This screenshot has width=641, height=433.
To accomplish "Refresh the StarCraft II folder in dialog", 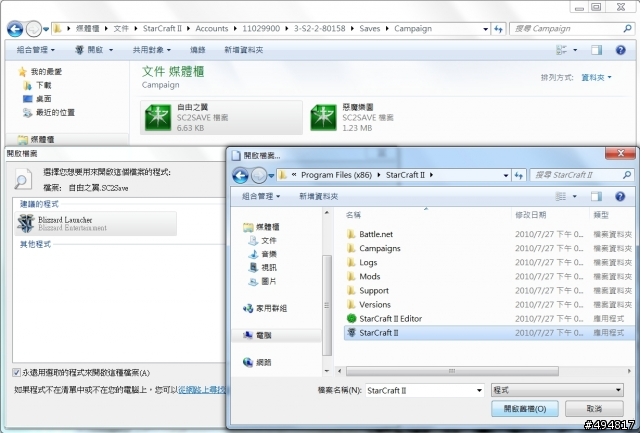I will tap(519, 175).
